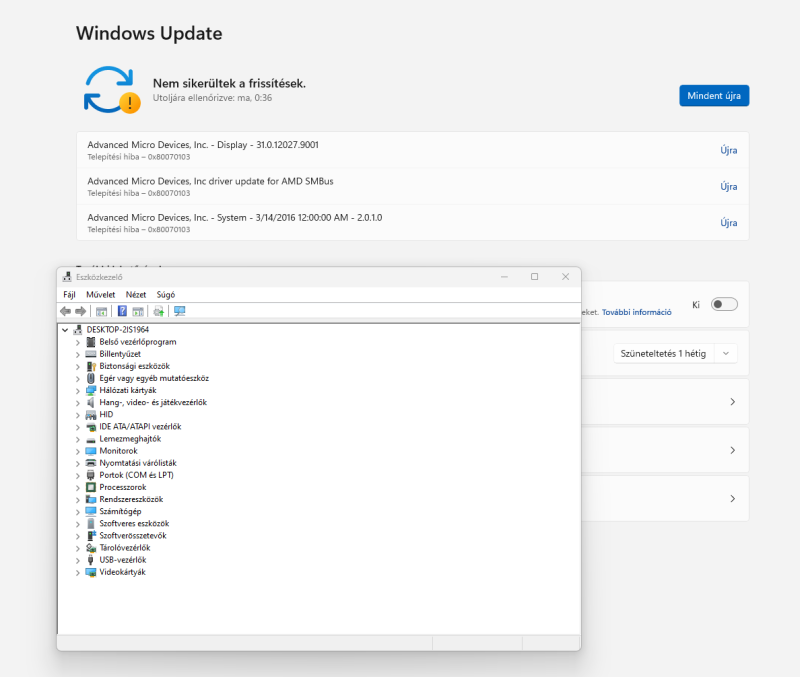Click the Nyomtatási várólisták printer icon
Screen dimensions: 800x677
point(91,463)
